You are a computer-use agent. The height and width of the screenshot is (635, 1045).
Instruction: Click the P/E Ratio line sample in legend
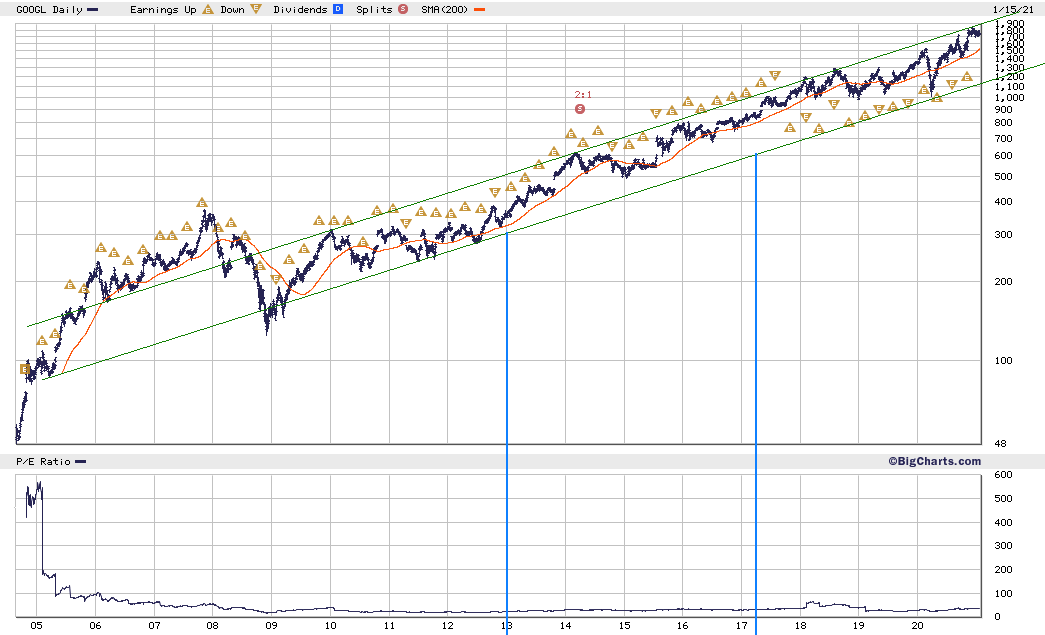[x=81, y=462]
